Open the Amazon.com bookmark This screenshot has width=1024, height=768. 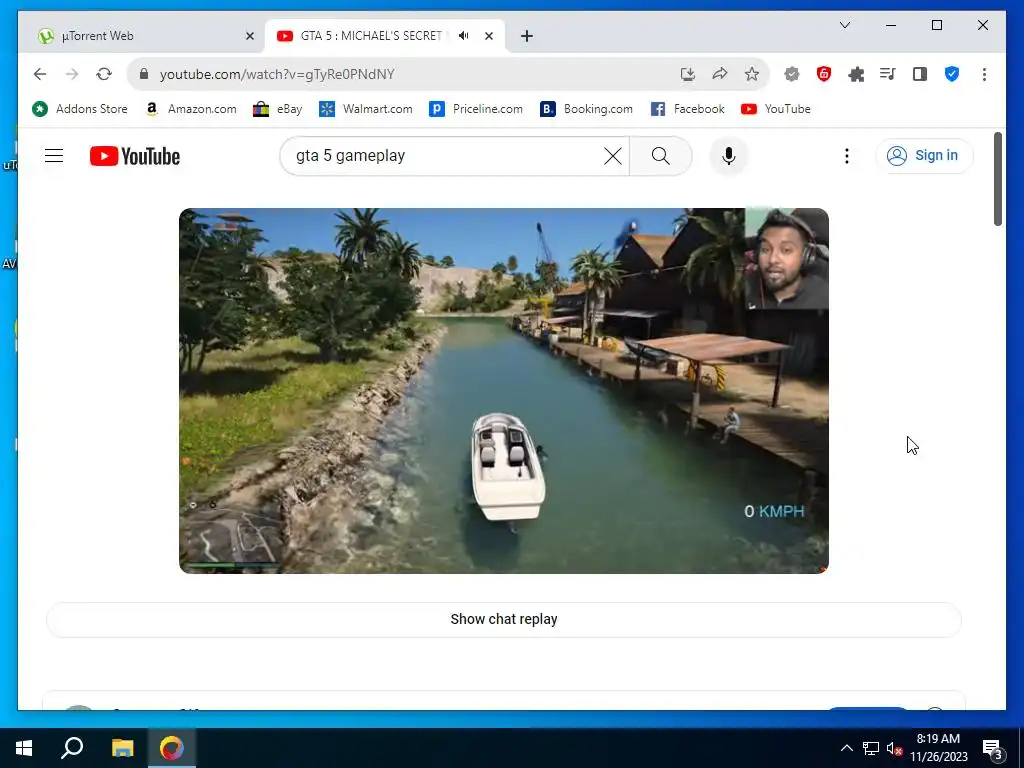tap(191, 109)
